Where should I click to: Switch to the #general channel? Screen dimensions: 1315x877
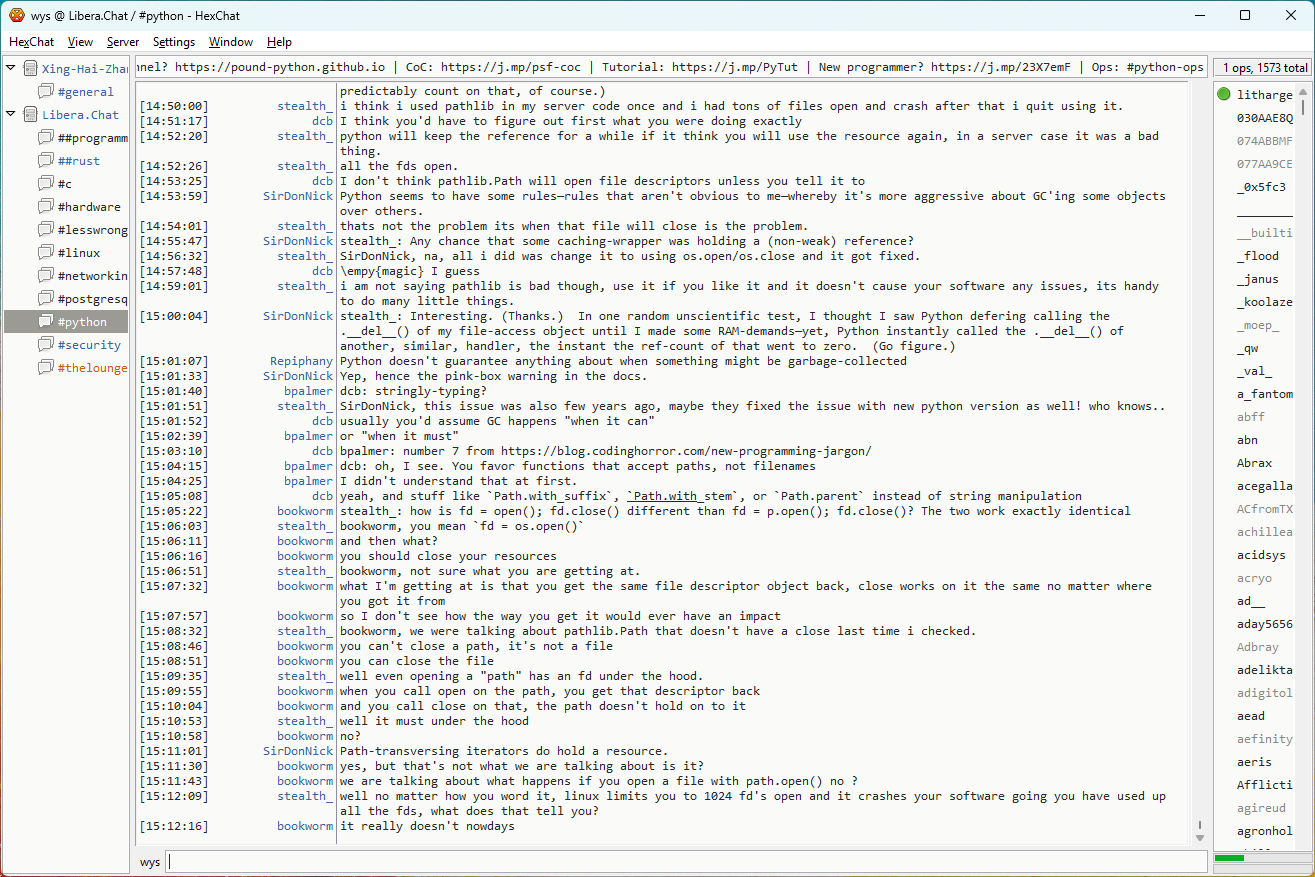(87, 92)
